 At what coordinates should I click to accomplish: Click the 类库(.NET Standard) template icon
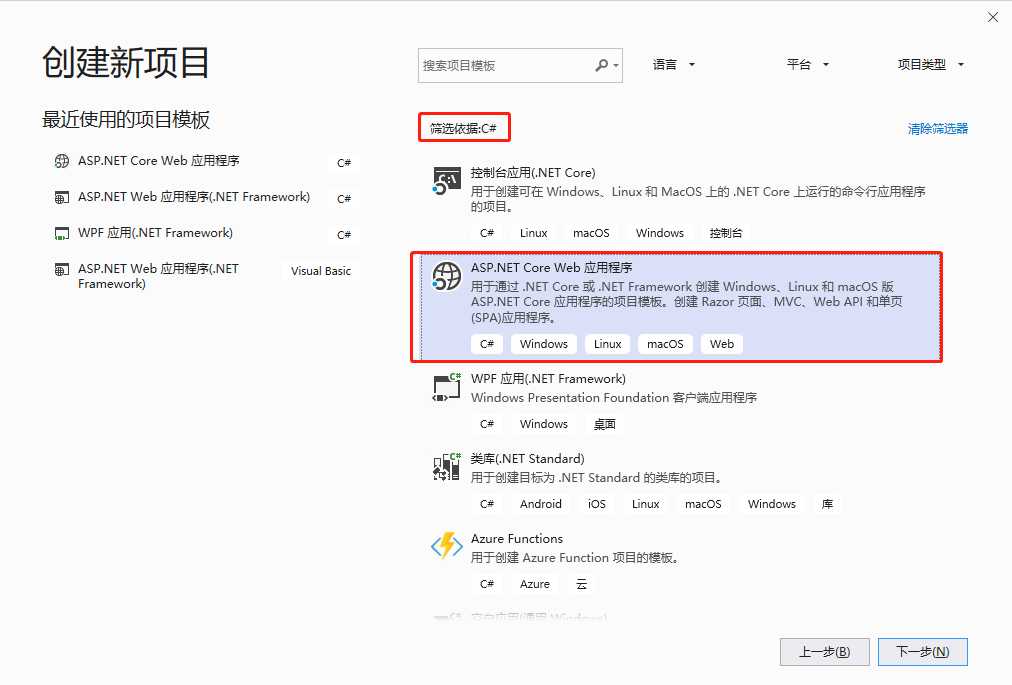click(447, 467)
